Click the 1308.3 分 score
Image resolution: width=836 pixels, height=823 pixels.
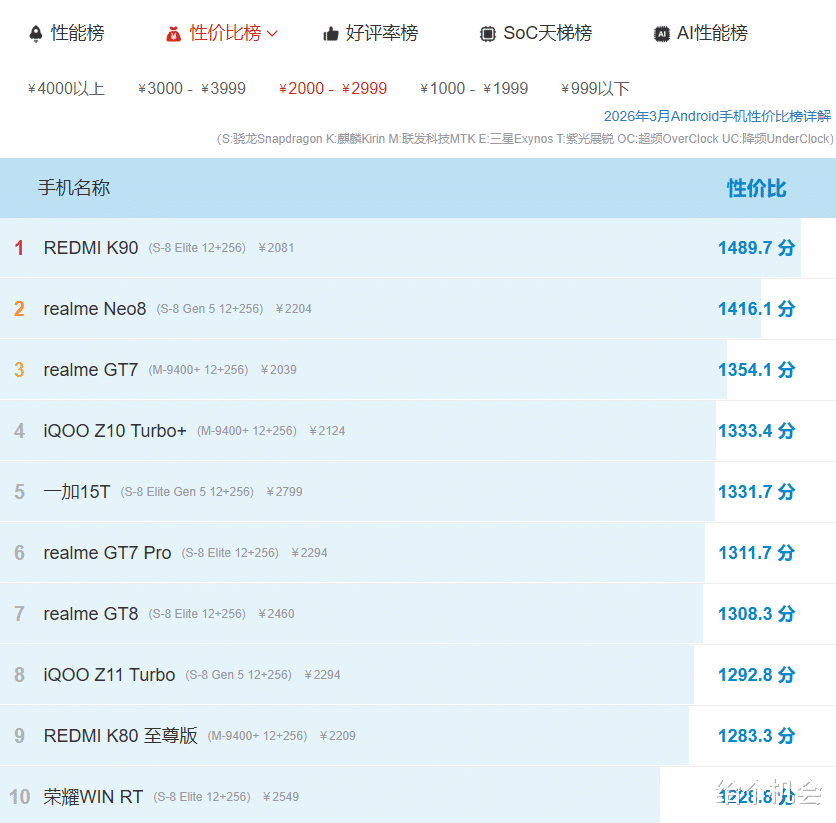click(757, 614)
